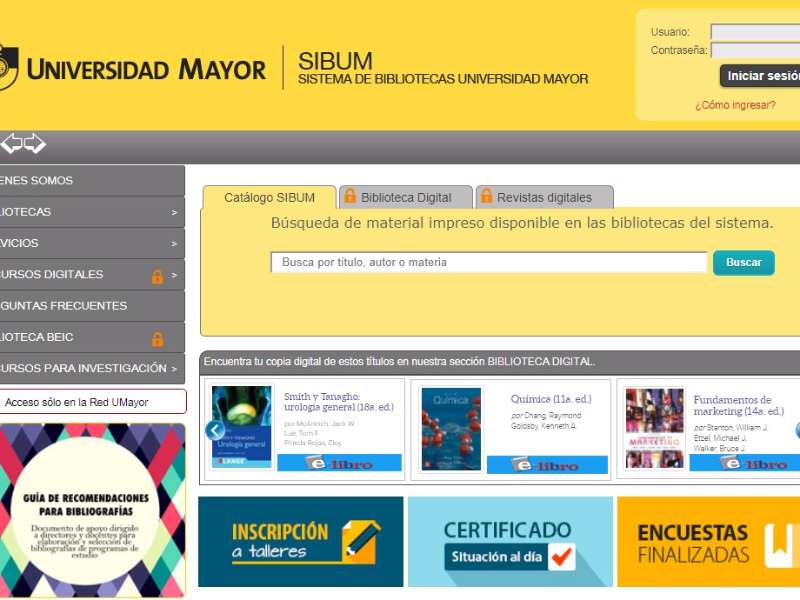
Task: Click the Química book cover thumbnail
Action: tap(451, 429)
